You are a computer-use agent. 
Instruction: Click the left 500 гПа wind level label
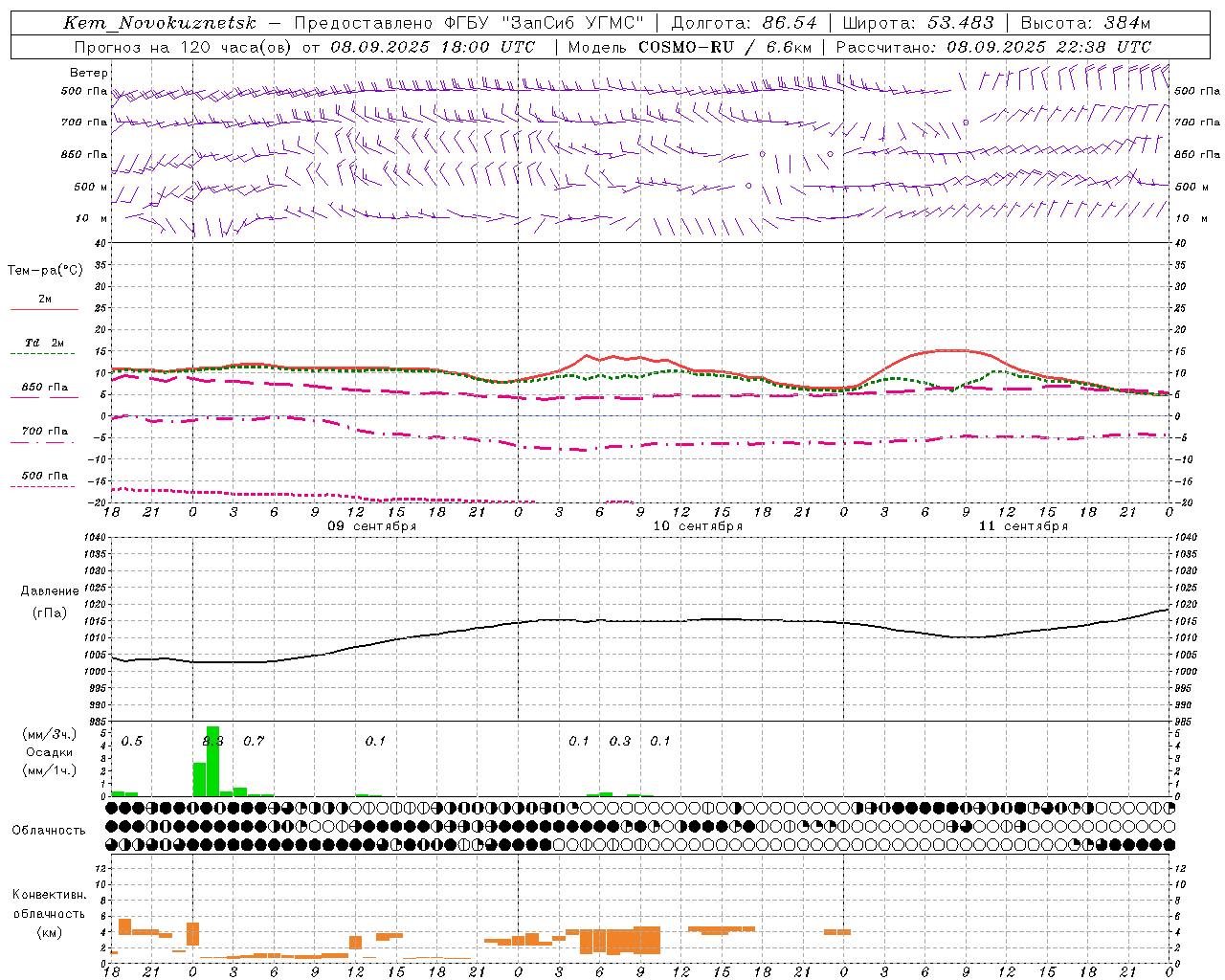[x=84, y=91]
